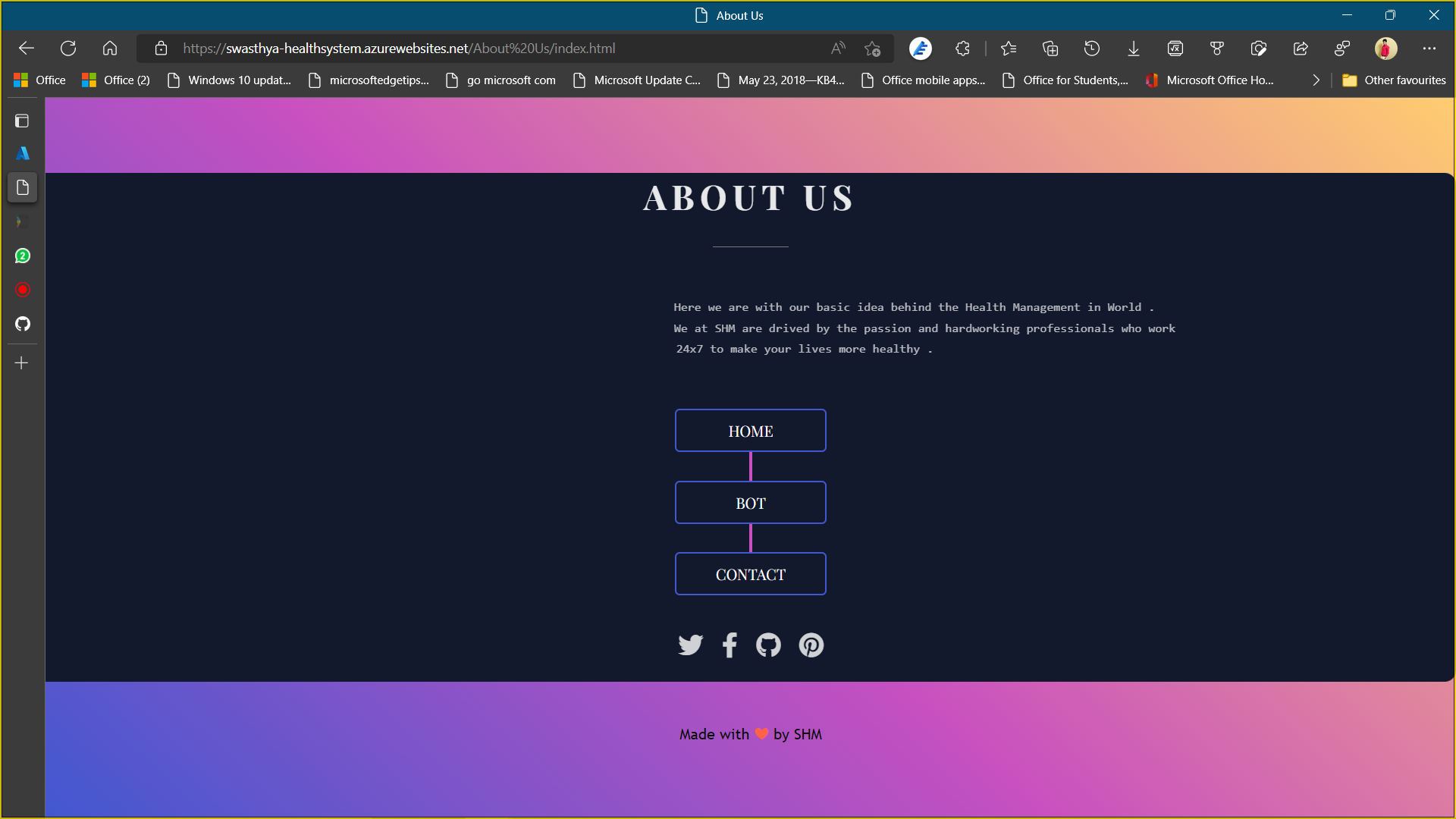Add a new sidebar item with plus

[x=22, y=363]
